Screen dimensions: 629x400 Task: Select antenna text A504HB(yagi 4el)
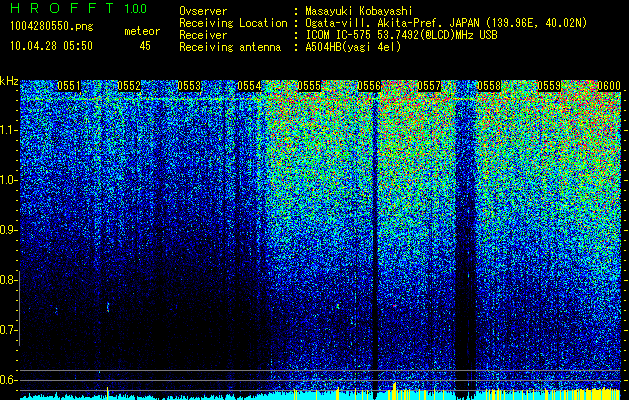click(353, 47)
